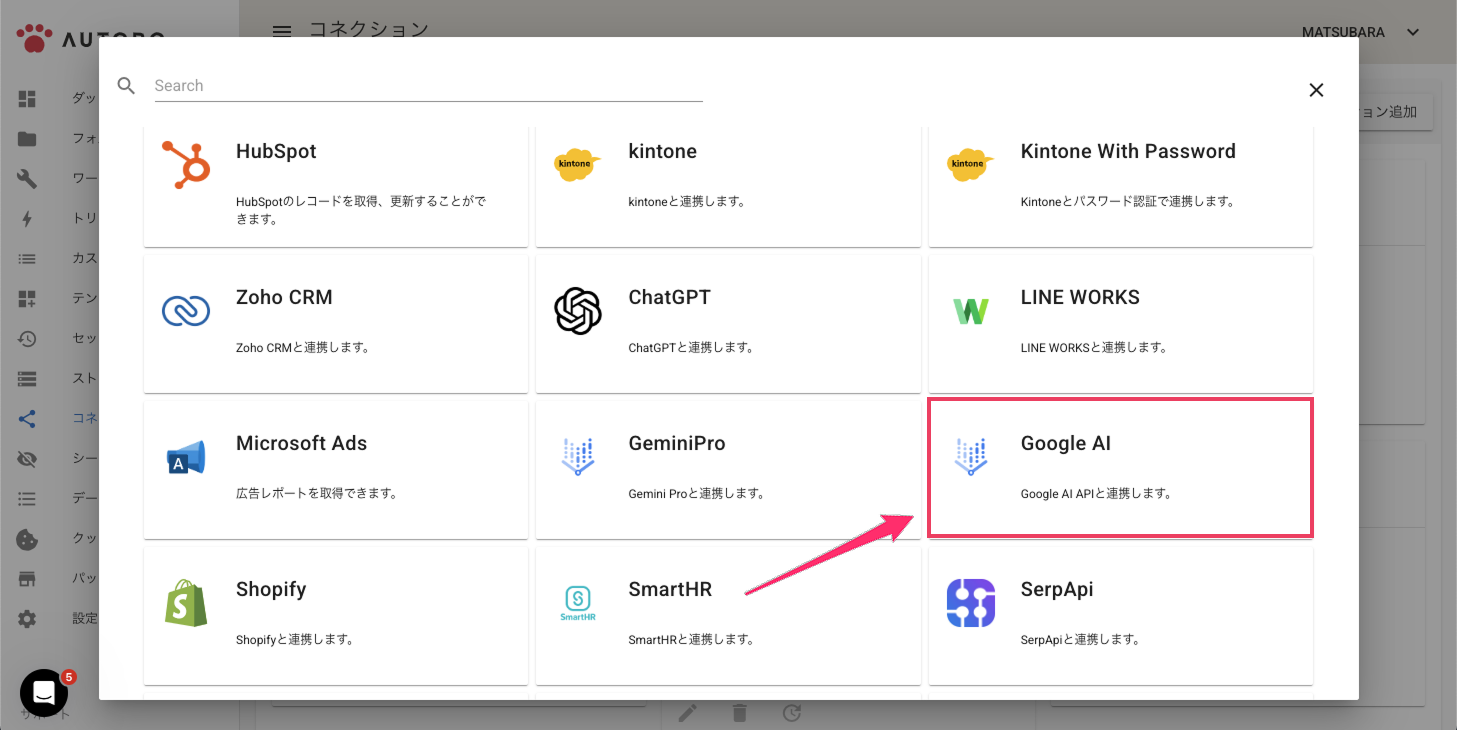This screenshot has height=730, width=1457.
Task: Click the Kintone With Password logo
Action: [971, 164]
